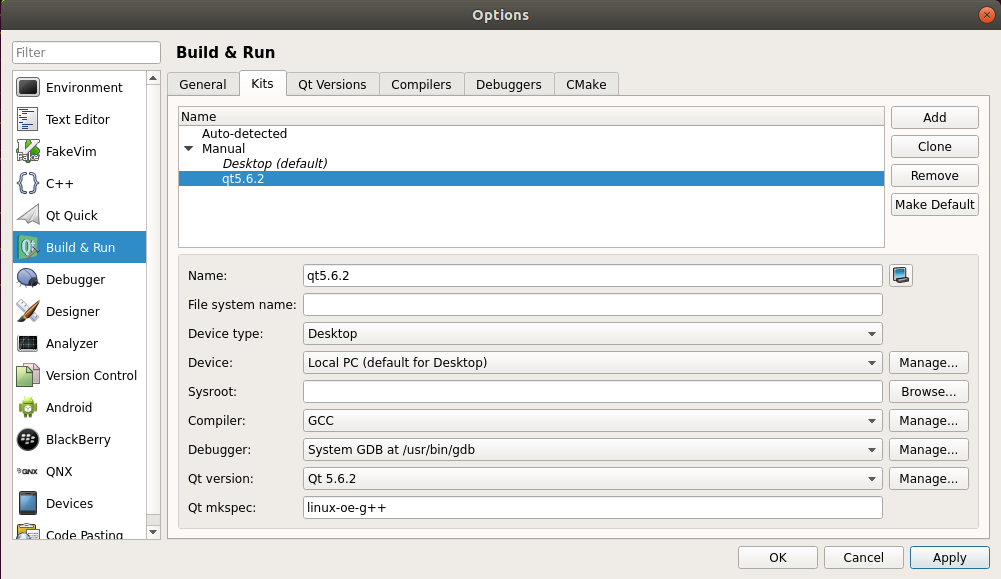Collapse the Manual kits tree node
This screenshot has width=1001, height=579.
point(188,149)
